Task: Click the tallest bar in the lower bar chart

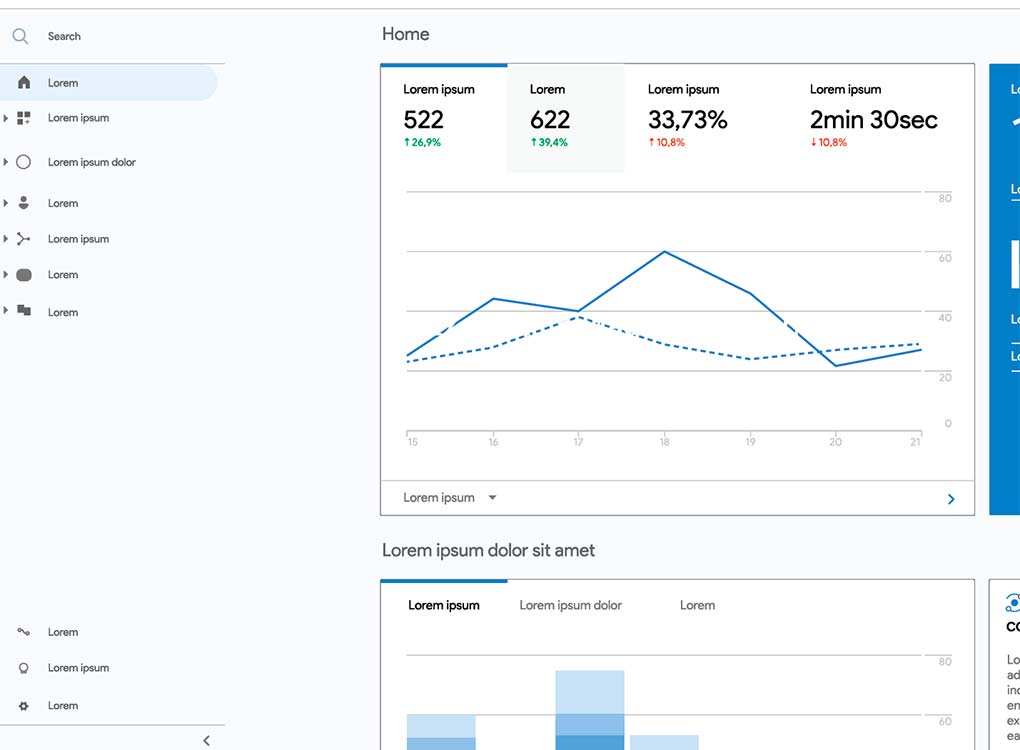Action: pos(589,710)
